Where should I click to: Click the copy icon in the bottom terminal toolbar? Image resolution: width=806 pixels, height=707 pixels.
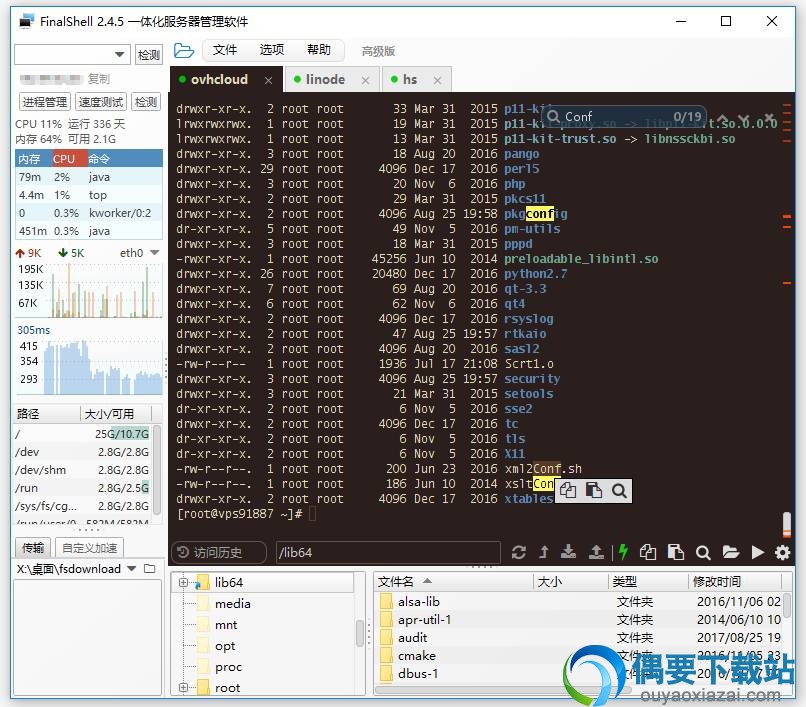[x=648, y=552]
